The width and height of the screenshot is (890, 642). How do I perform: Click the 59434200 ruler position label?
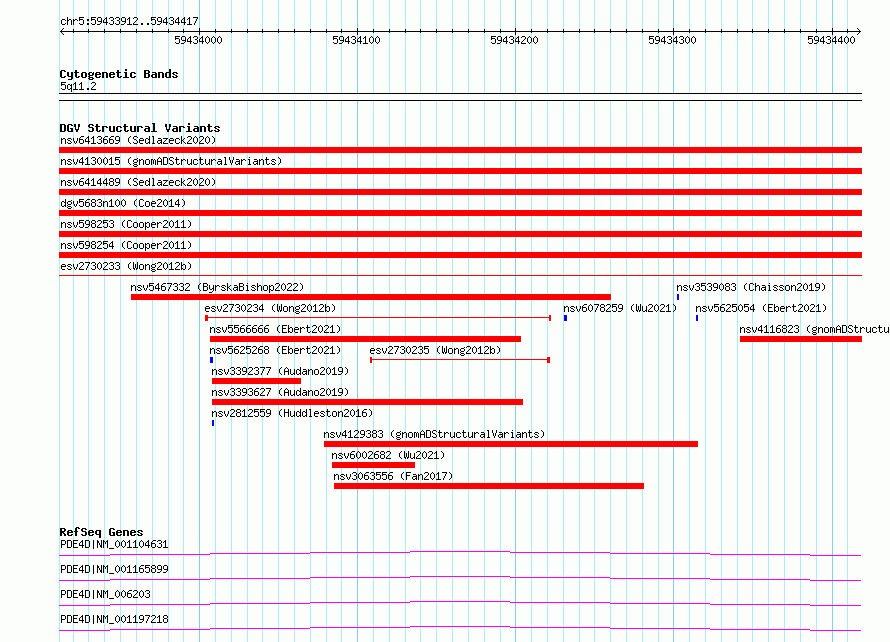pos(514,40)
